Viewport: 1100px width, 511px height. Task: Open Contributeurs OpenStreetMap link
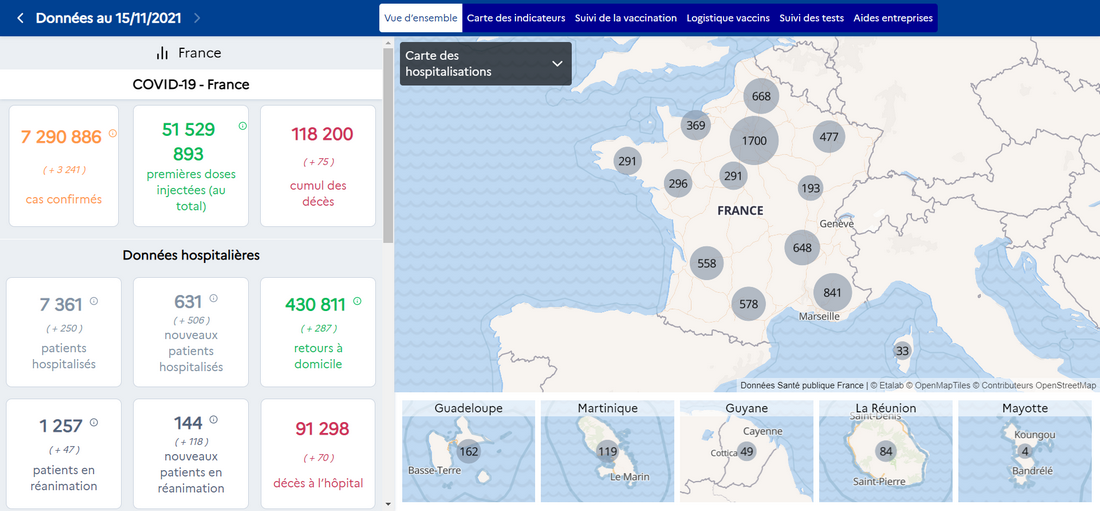tap(1034, 385)
